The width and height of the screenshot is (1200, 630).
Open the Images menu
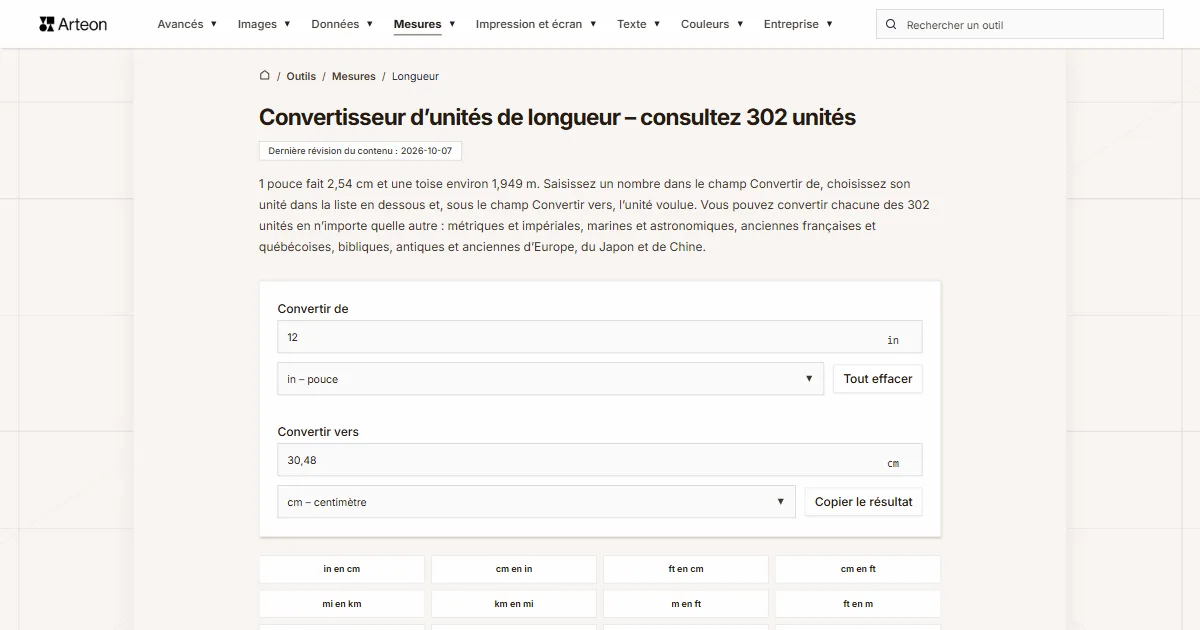(264, 24)
